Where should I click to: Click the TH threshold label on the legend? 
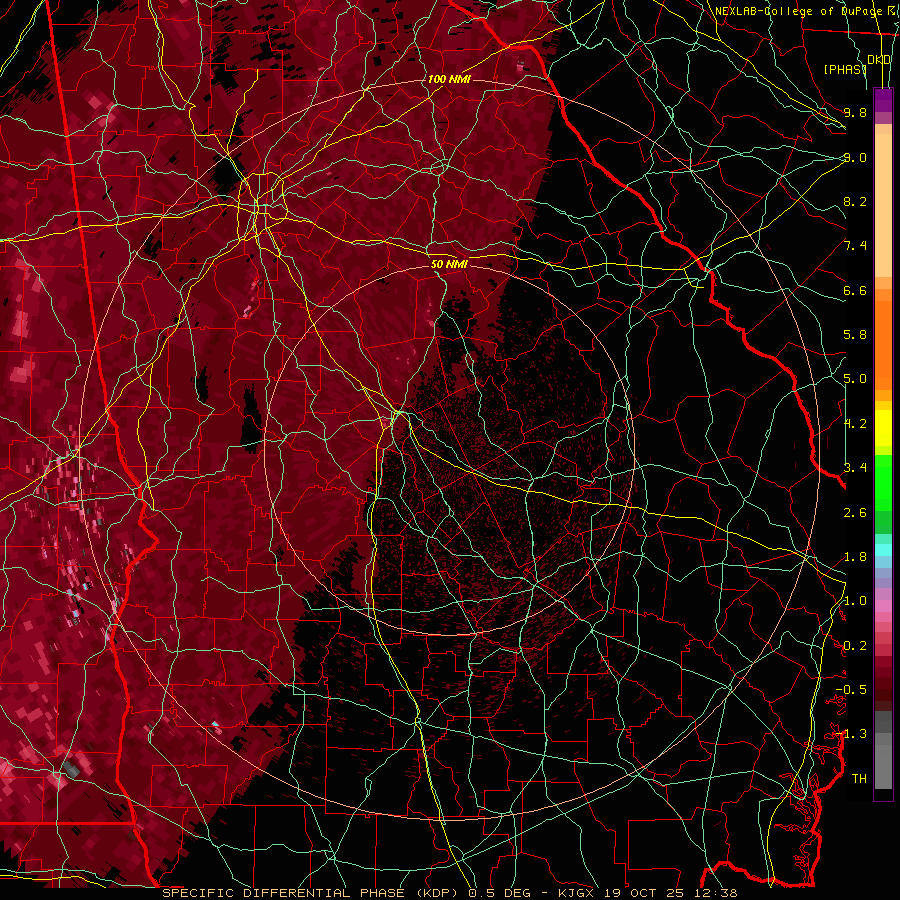pyautogui.click(x=859, y=779)
